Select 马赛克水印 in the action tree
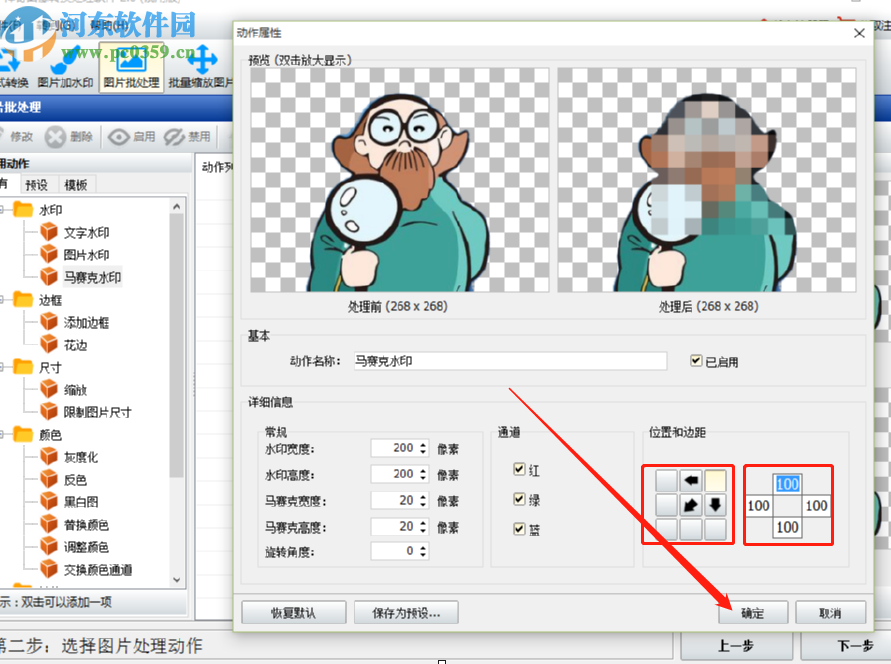 point(92,277)
